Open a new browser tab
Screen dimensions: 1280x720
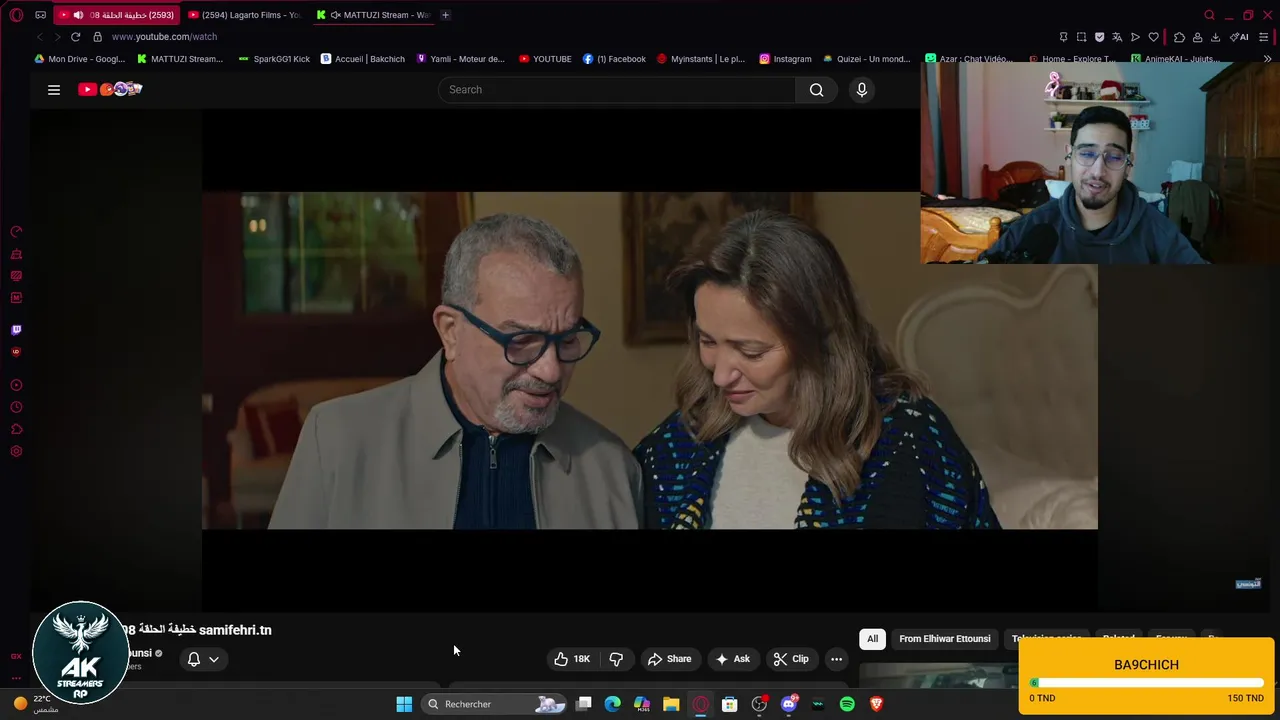point(445,15)
